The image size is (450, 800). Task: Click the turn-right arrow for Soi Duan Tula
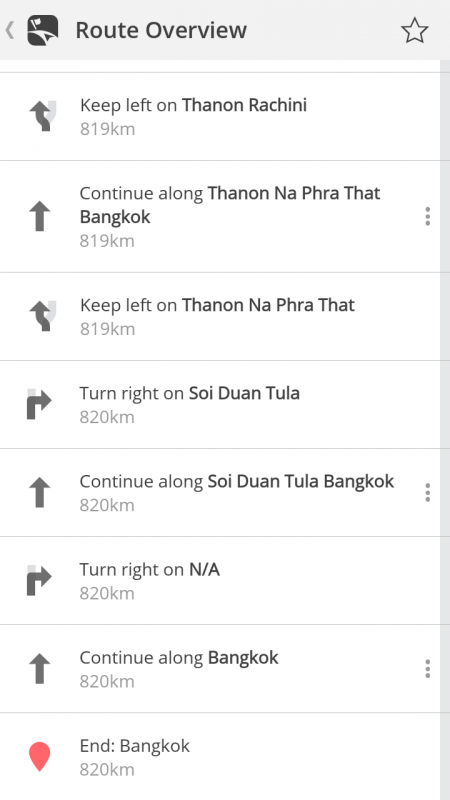[39, 405]
